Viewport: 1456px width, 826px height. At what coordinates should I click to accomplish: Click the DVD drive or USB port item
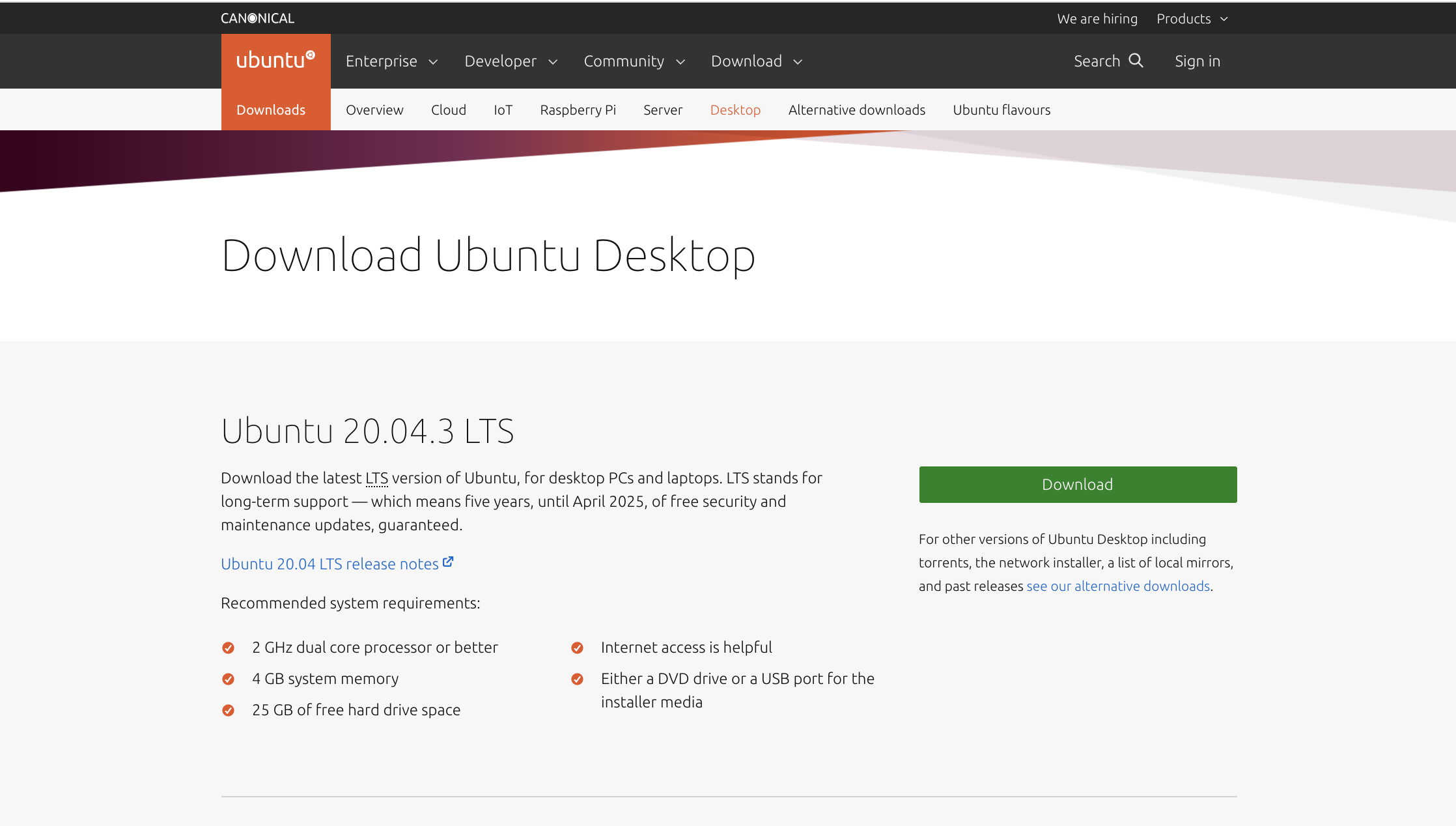click(x=738, y=690)
